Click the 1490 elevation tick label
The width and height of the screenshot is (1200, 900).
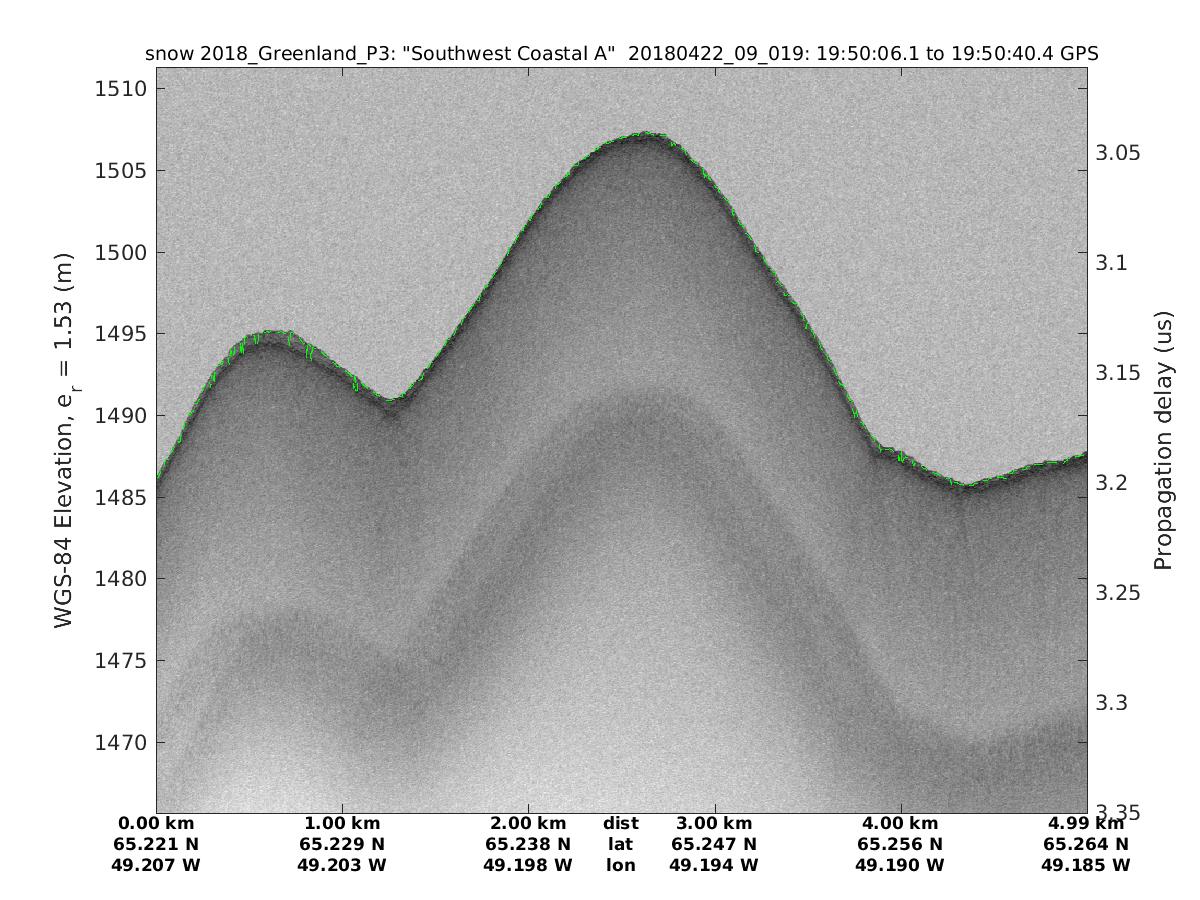tap(120, 416)
